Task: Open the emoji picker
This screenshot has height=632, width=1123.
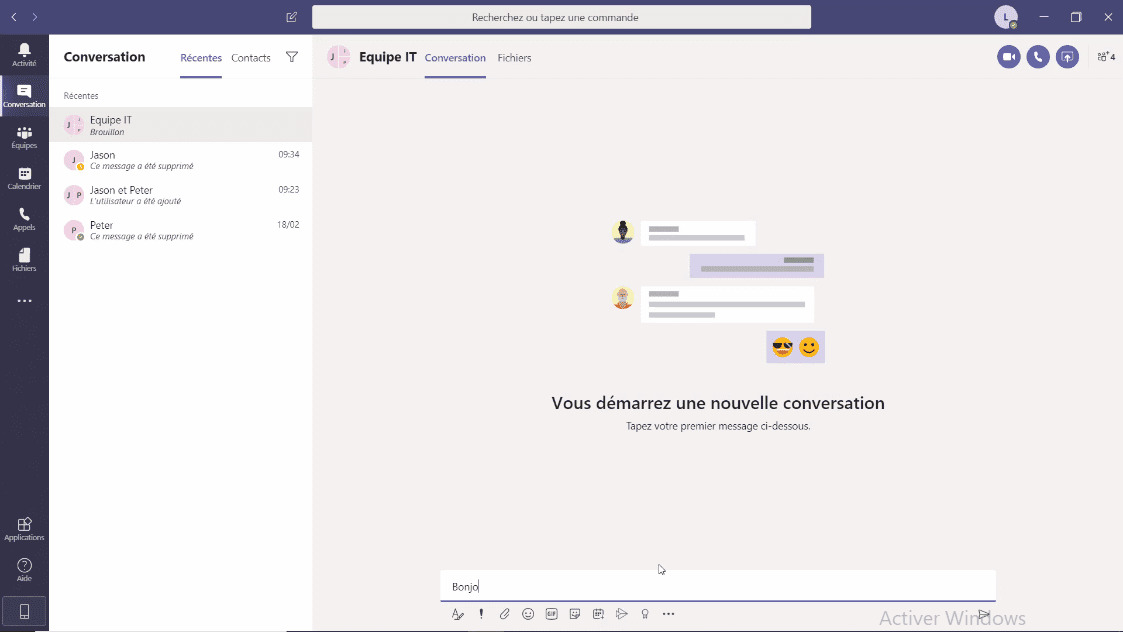Action: pyautogui.click(x=528, y=614)
